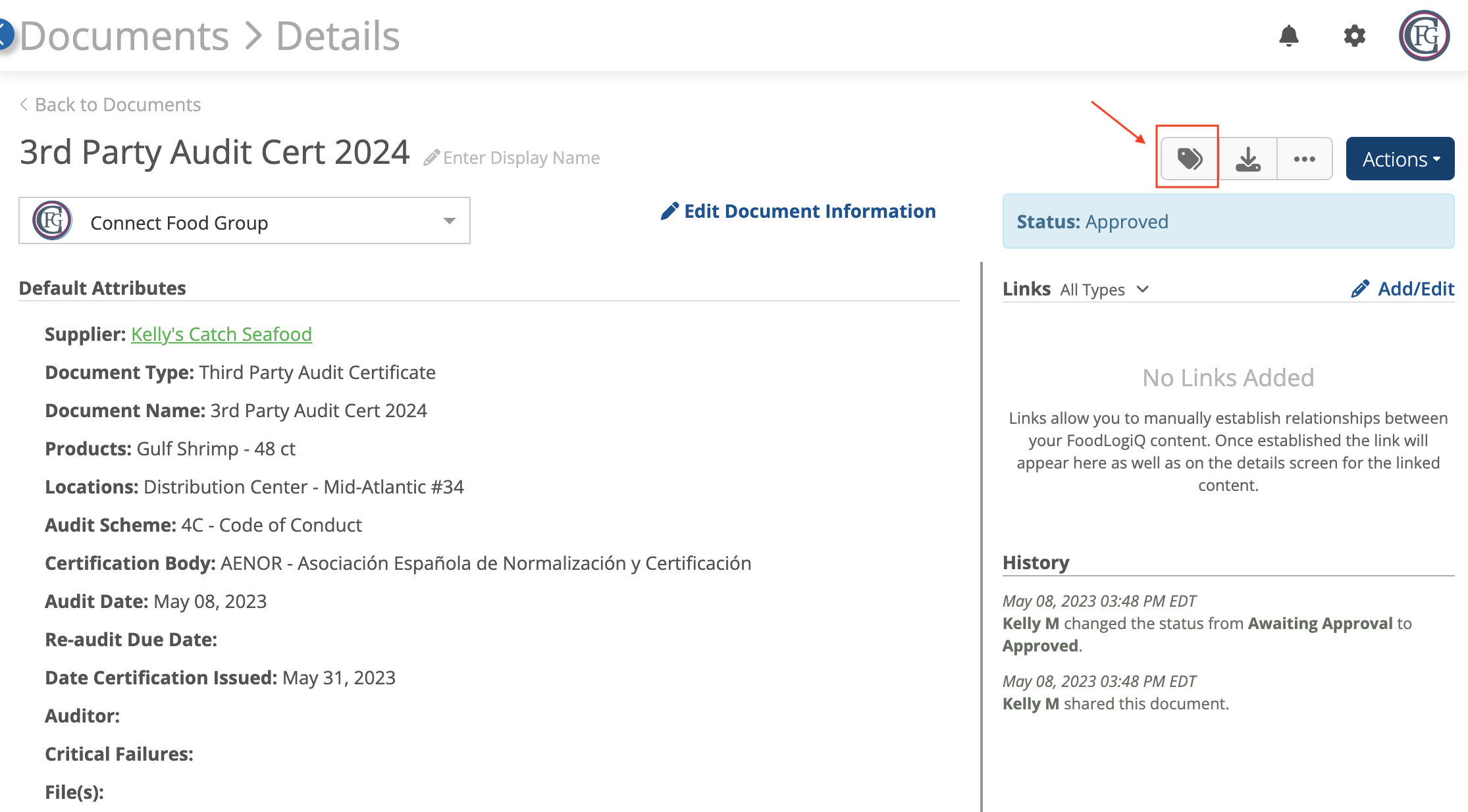
Task: Click the Re-audit Due Date label
Action: [131, 640]
